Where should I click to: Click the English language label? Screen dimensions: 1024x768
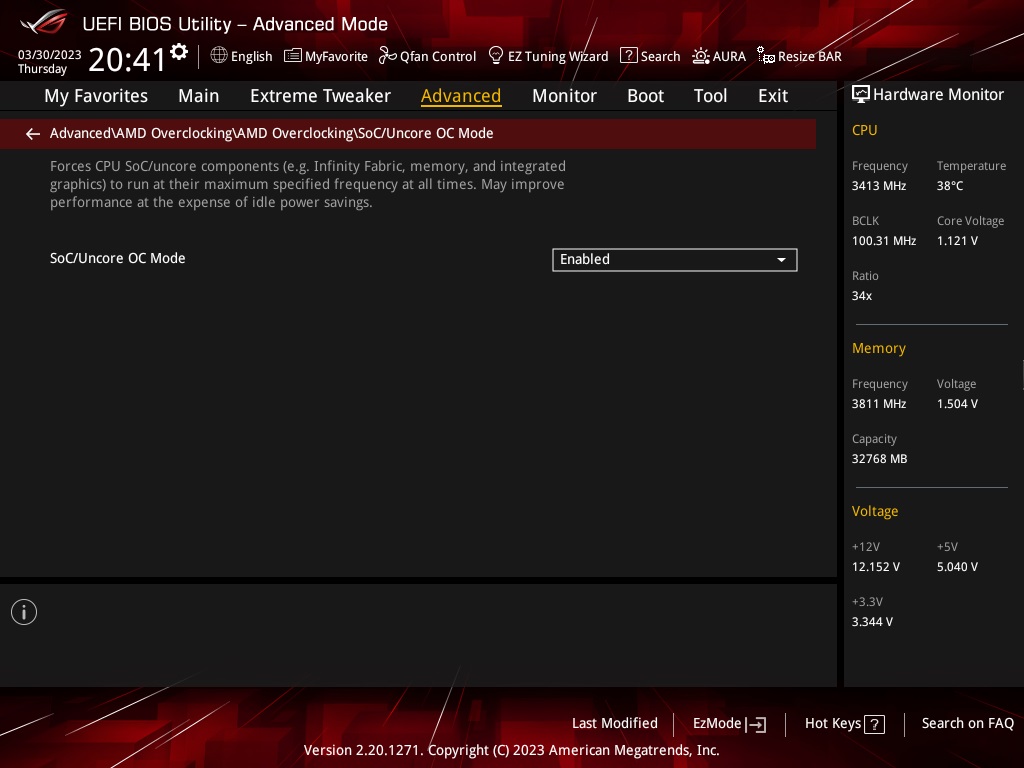(x=251, y=57)
